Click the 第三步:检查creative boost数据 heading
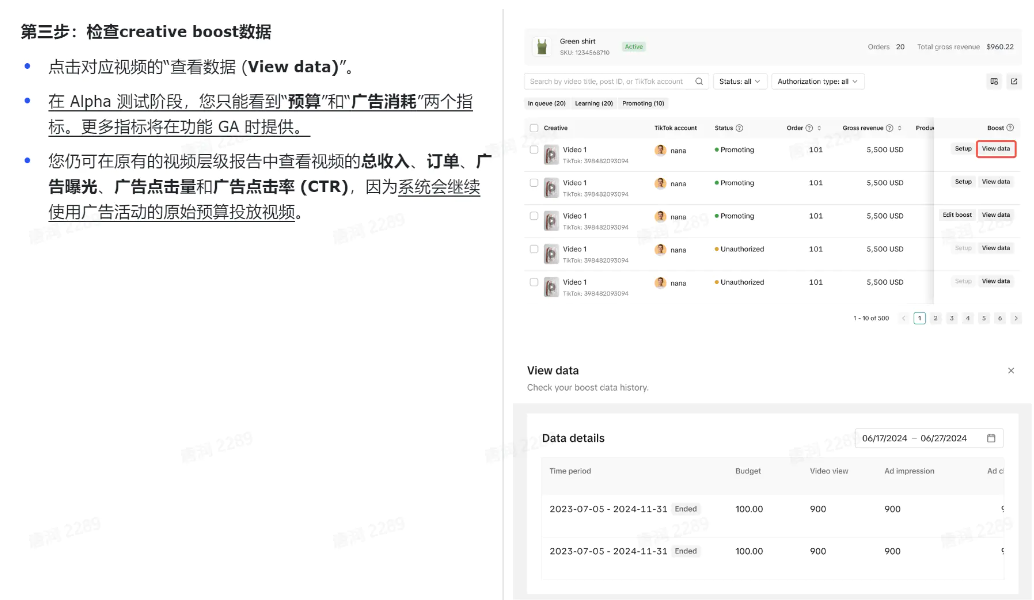Image resolution: width=1034 pixels, height=600 pixels. [x=146, y=31]
